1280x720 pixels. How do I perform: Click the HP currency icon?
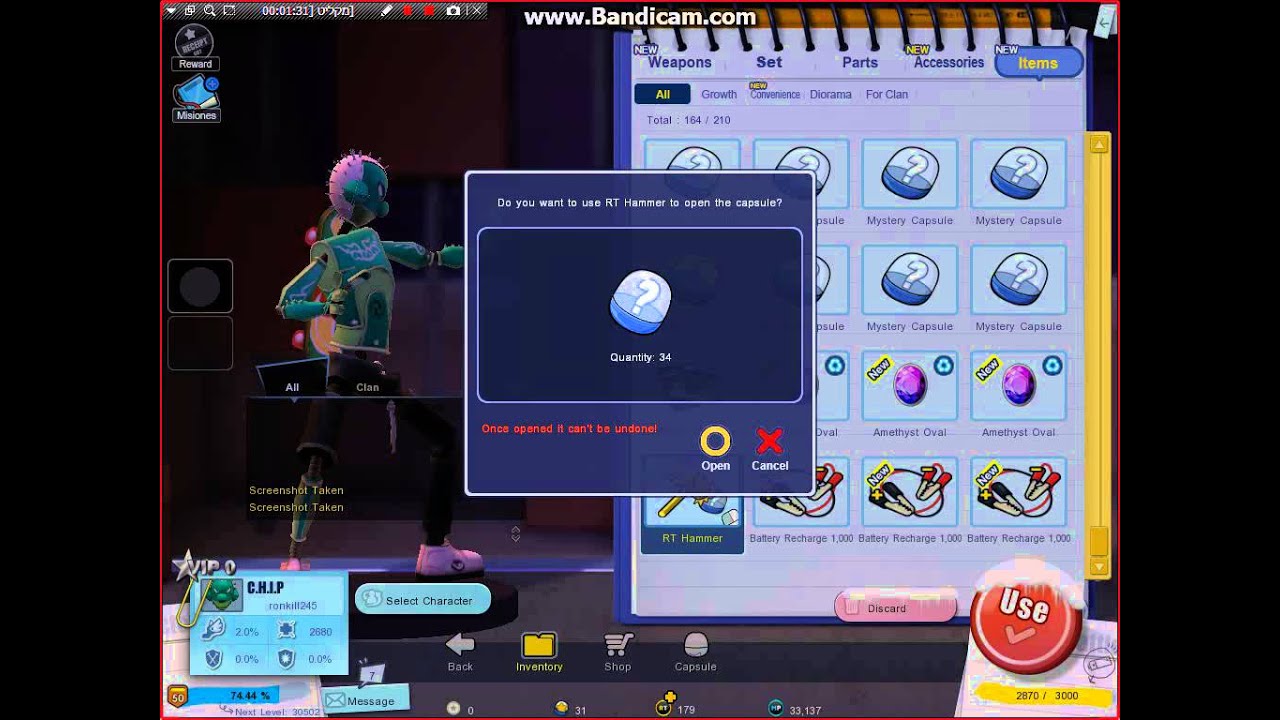click(775, 708)
